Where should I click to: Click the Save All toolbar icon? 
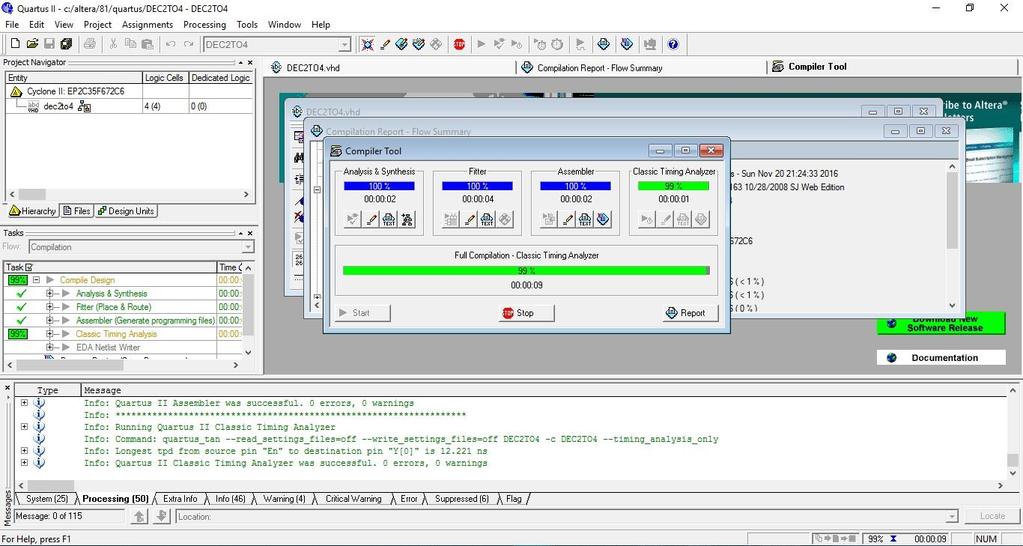click(x=66, y=44)
